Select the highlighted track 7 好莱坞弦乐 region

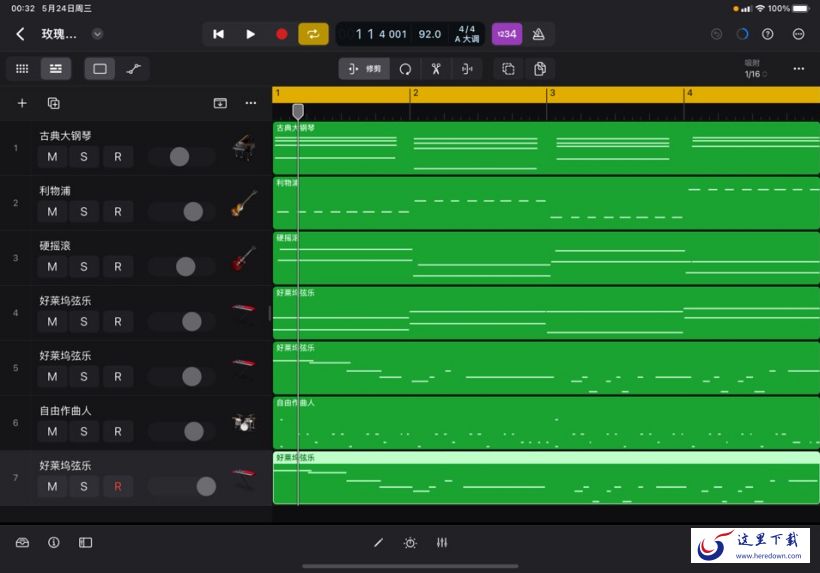pos(546,478)
